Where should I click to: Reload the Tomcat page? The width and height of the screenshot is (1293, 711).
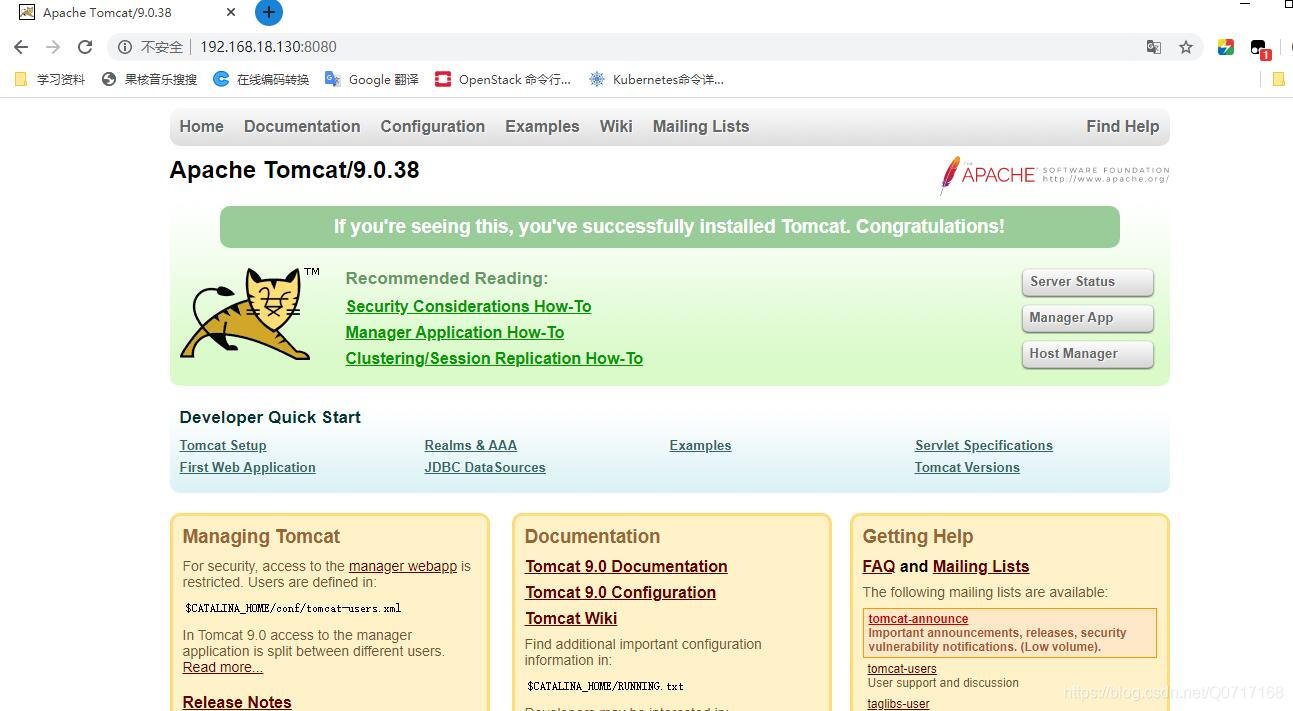tap(85, 47)
